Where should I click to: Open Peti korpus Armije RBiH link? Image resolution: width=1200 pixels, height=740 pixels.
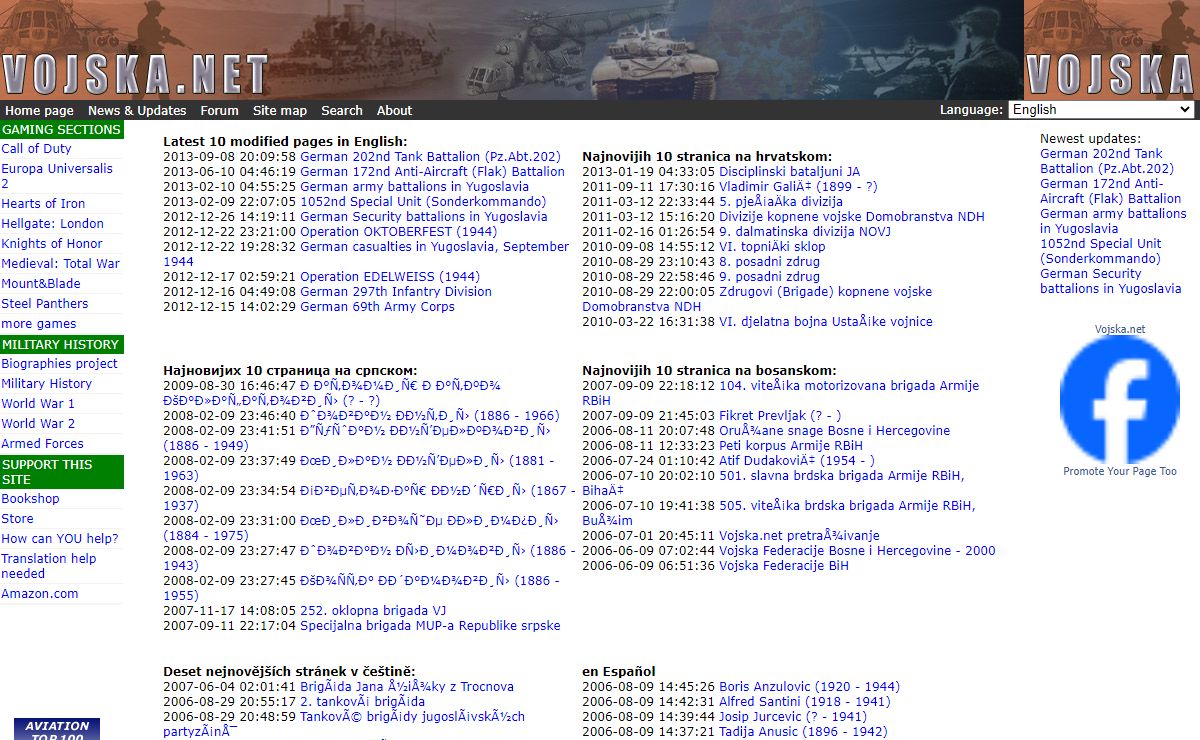point(791,446)
